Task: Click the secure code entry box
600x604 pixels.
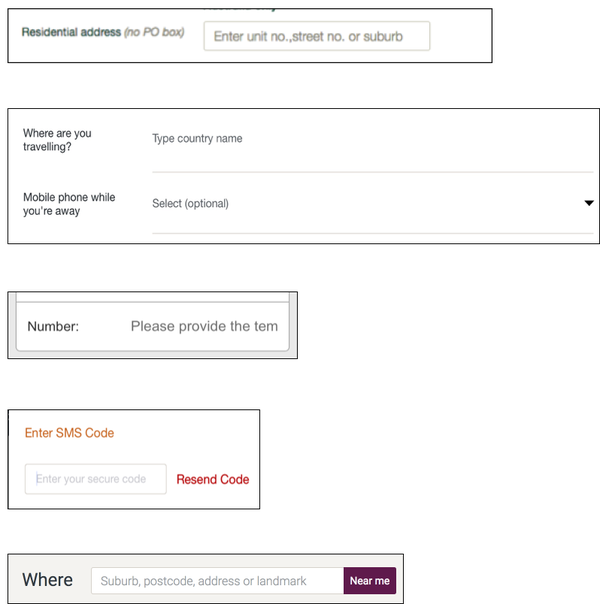Action: point(96,479)
